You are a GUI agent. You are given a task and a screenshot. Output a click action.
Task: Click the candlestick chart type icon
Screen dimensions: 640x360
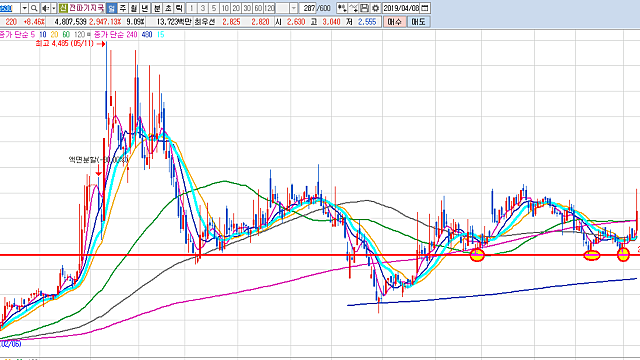click(342, 8)
